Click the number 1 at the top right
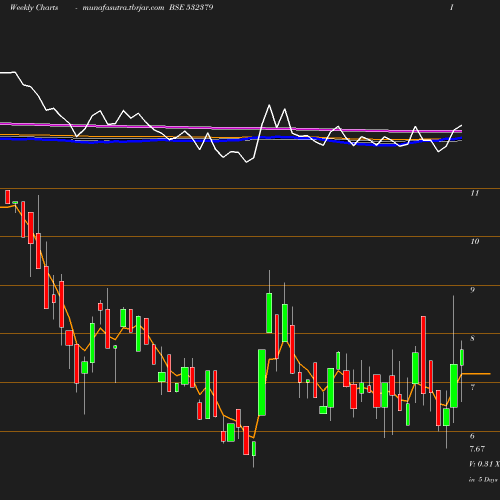Viewport: 500px width, 500px height. click(x=452, y=8)
